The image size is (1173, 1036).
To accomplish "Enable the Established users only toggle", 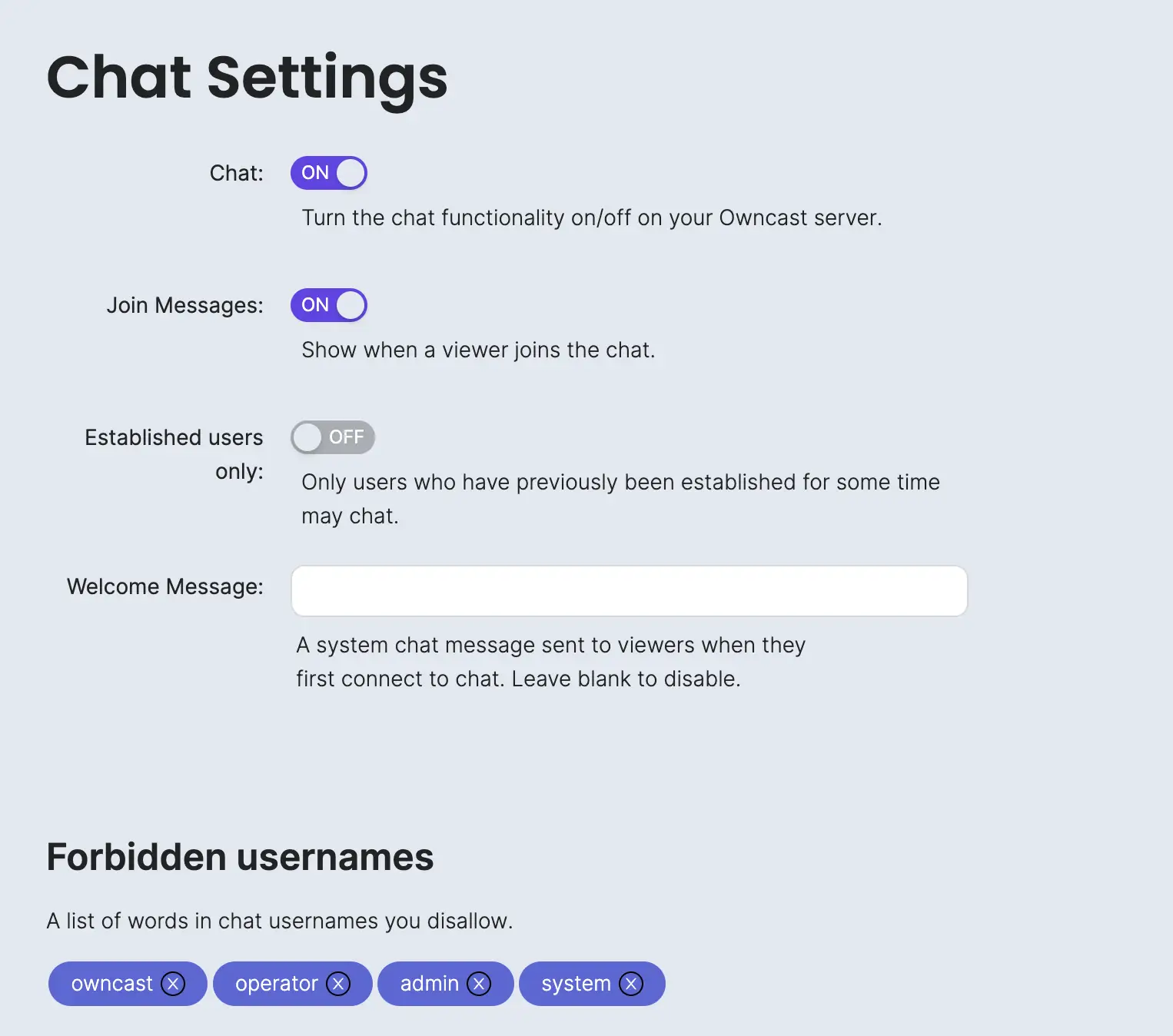I will pos(332,437).
